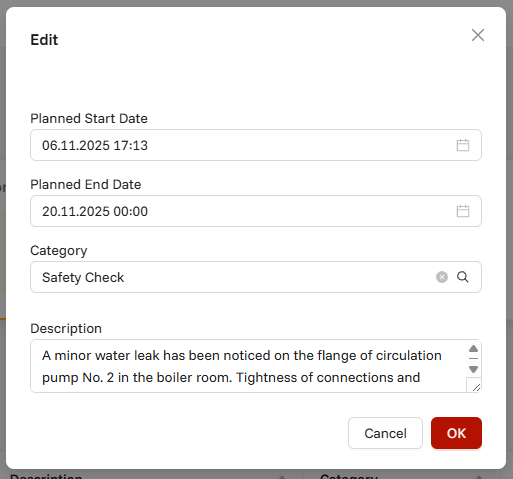Open calendar picker for Planned End Date
Screen dimensions: 513x479
pyautogui.click(x=463, y=211)
